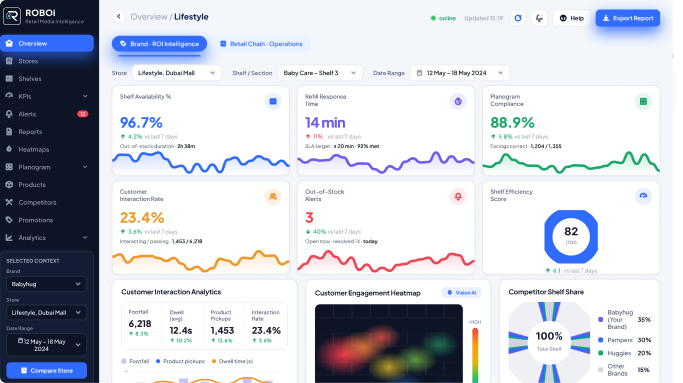The image size is (683, 383).
Task: Open Overview in the sidebar
Action: click(47, 44)
